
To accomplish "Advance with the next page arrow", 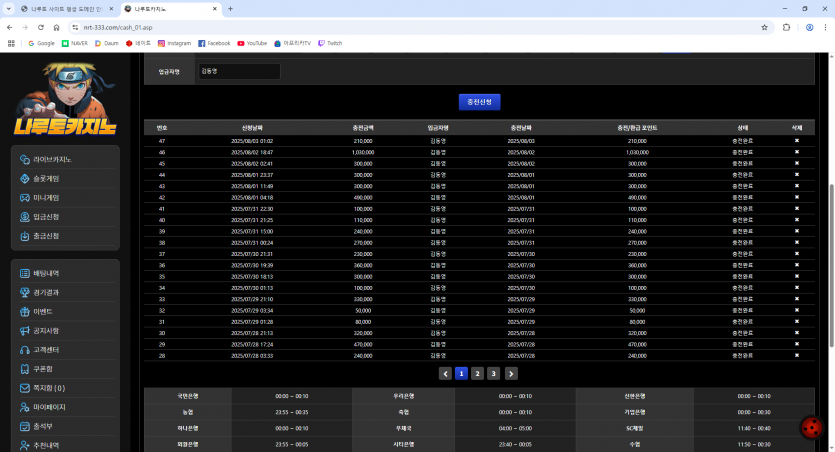I will tap(511, 374).
